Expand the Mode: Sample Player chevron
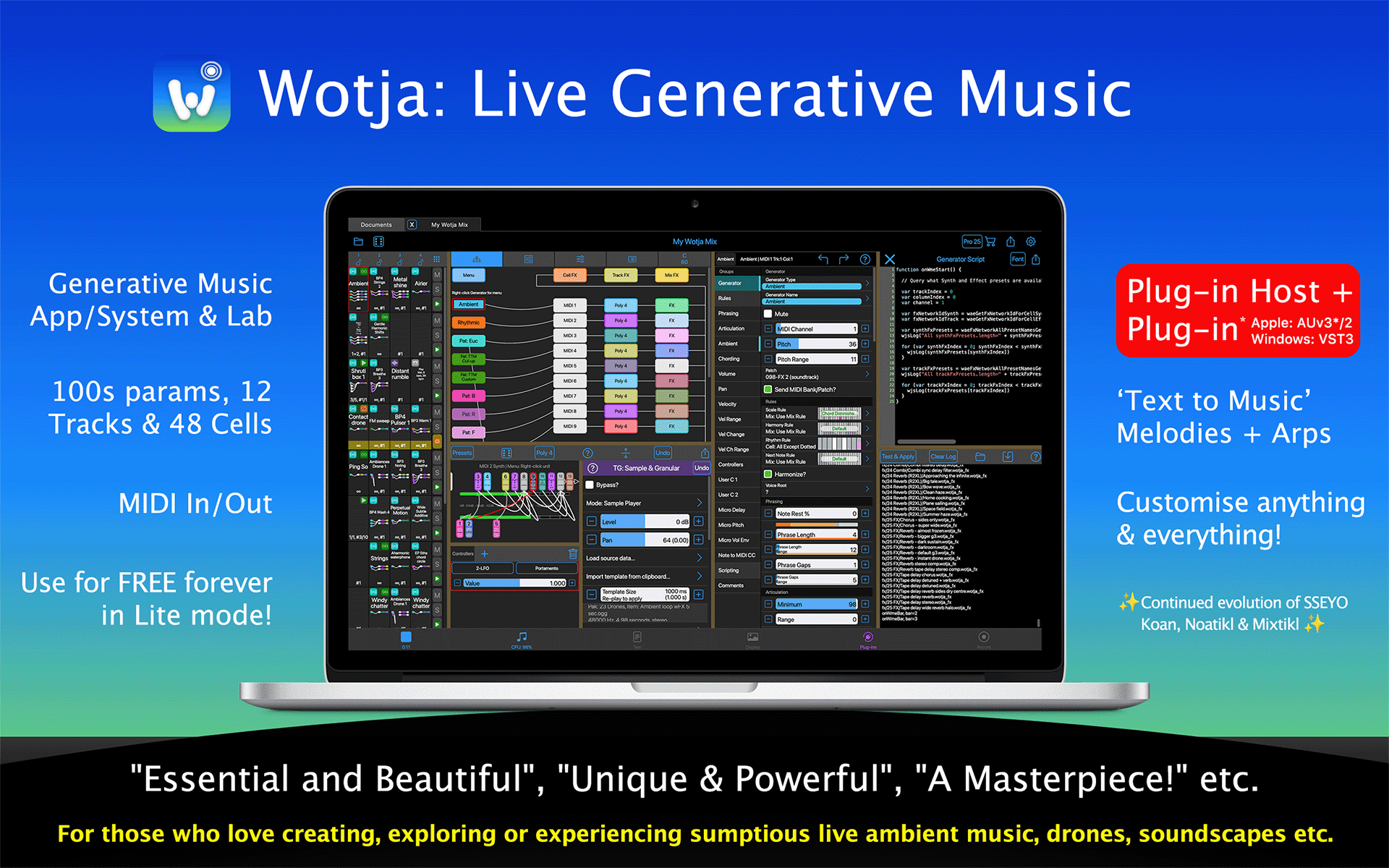This screenshot has width=1389, height=868. click(x=699, y=503)
